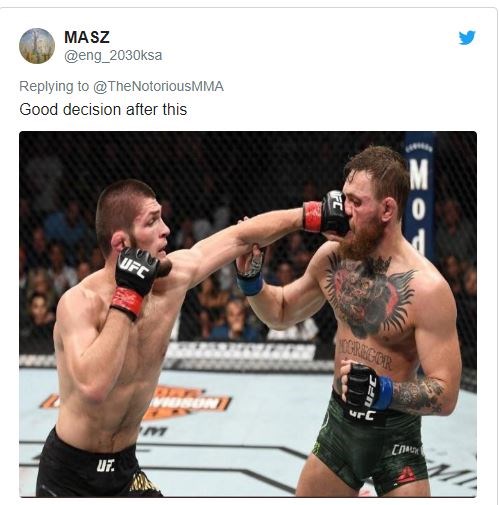Open the @TheNotoriousMMA mention link
The width and height of the screenshot is (499, 505).
pyautogui.click(x=158, y=86)
